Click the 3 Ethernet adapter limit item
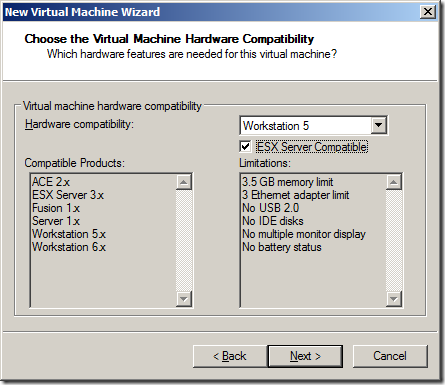 [x=295, y=195]
